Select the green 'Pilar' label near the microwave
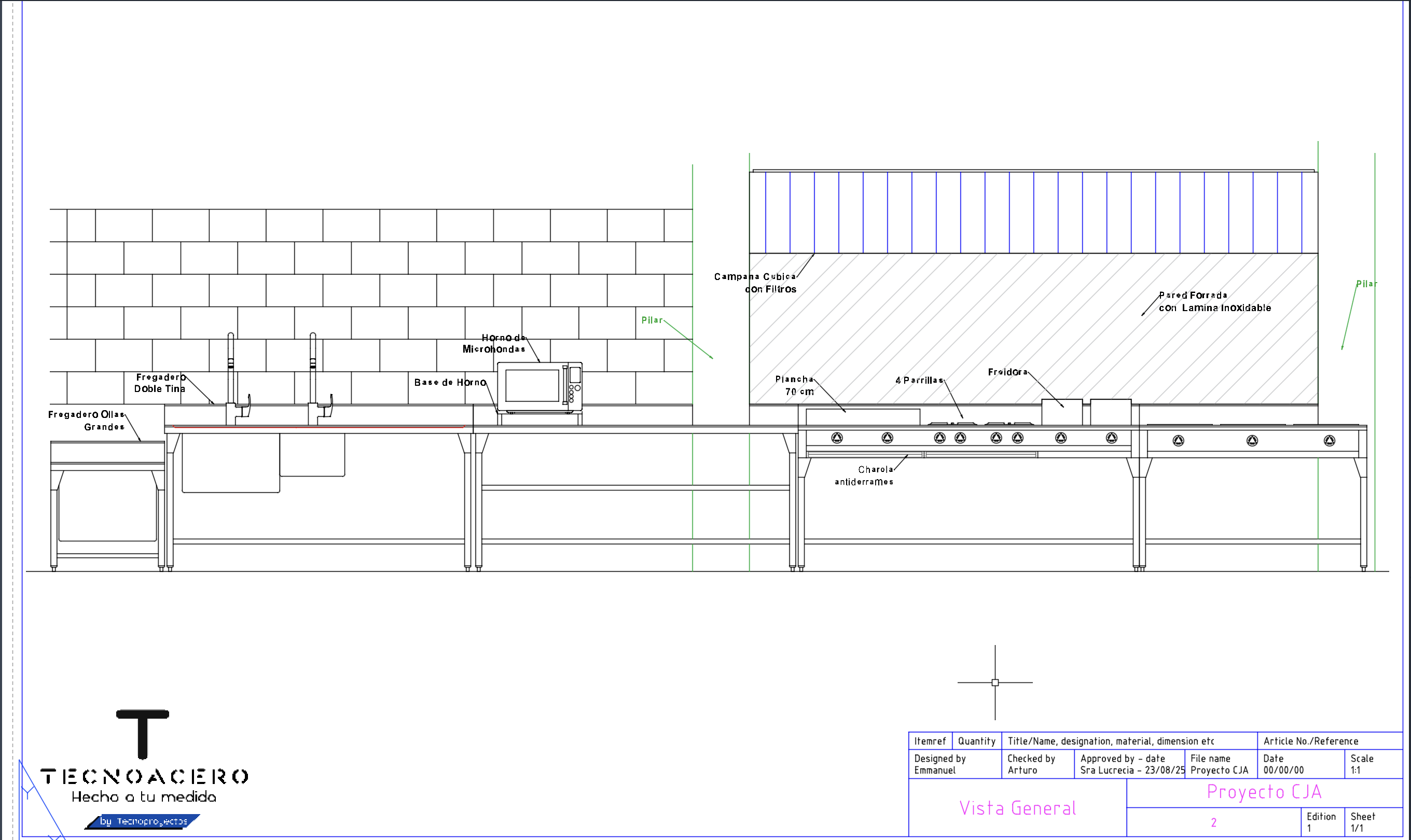1411x840 pixels. (652, 320)
